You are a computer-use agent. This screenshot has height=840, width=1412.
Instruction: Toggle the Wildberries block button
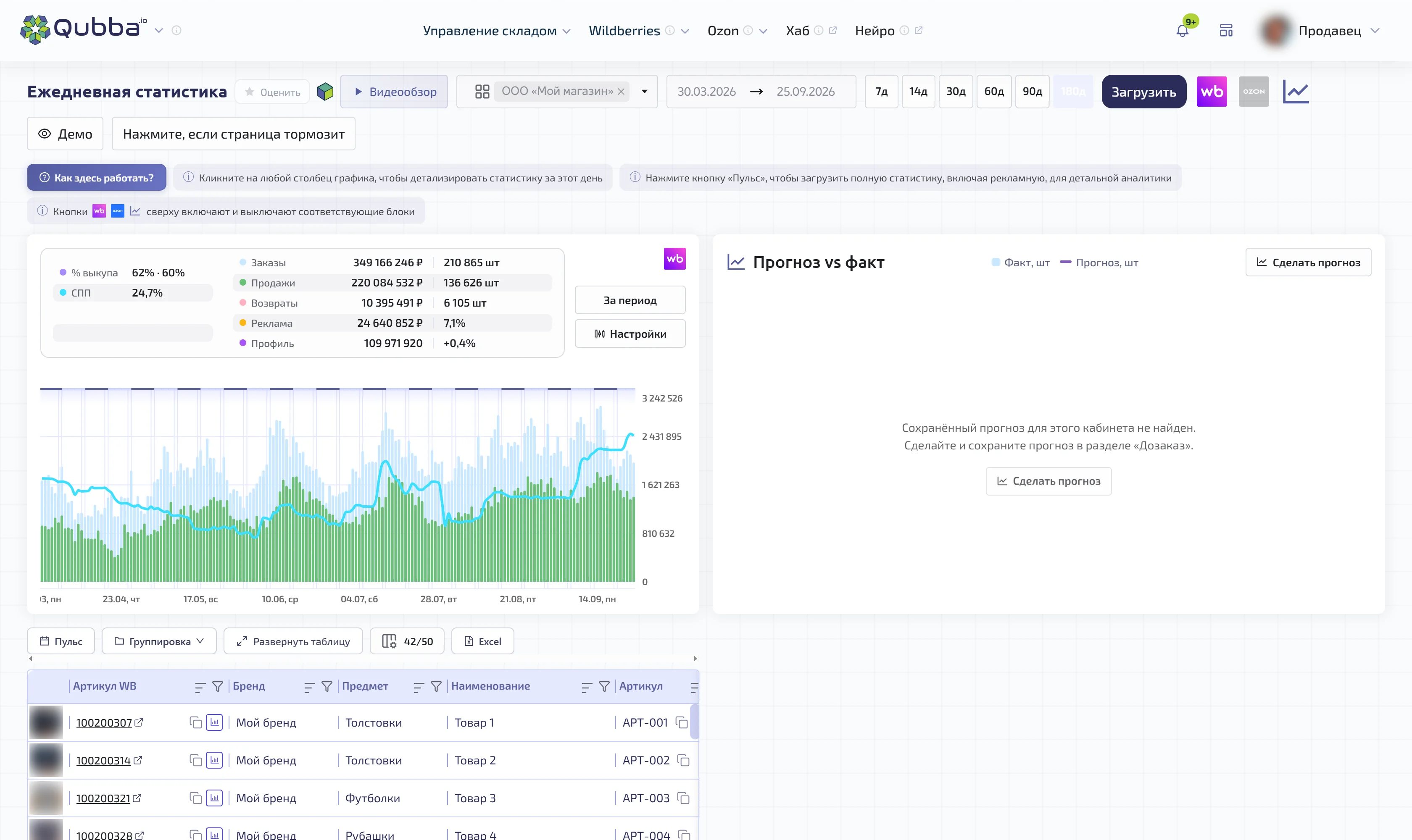pos(1212,92)
